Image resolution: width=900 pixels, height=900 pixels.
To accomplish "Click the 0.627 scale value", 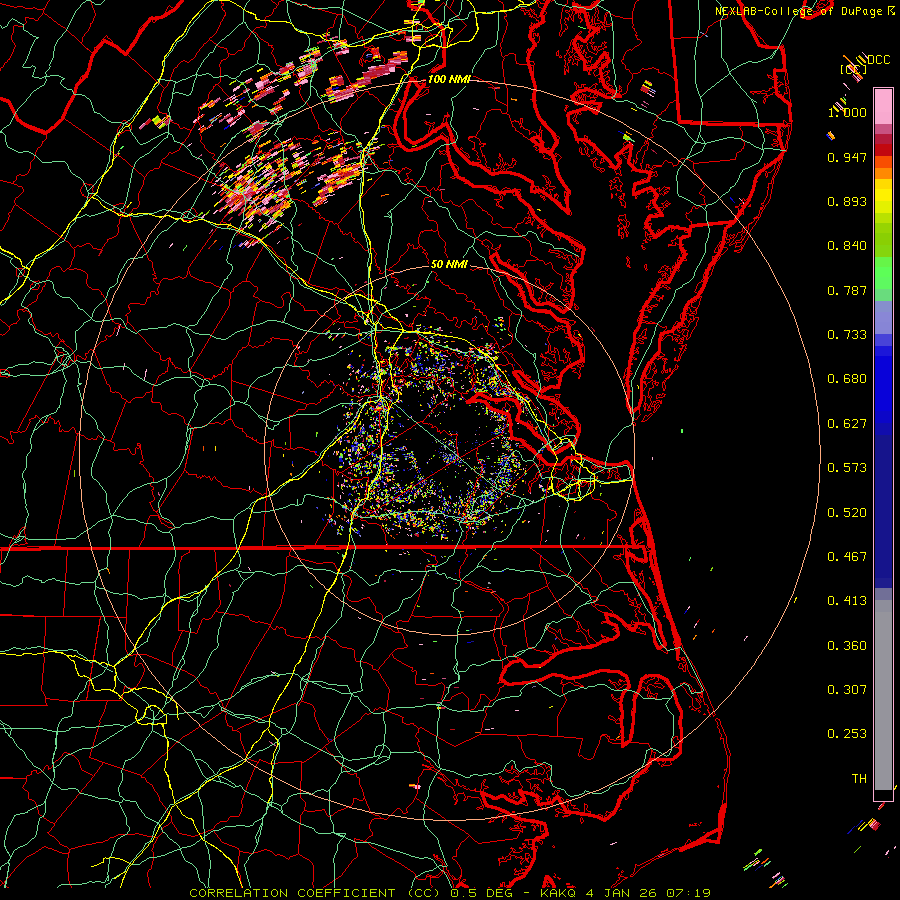I will click(846, 424).
